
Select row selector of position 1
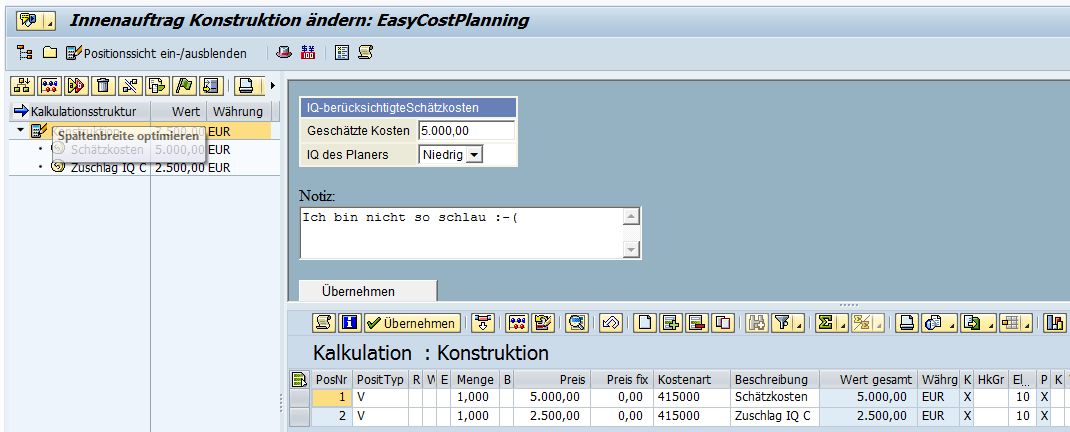[x=300, y=397]
